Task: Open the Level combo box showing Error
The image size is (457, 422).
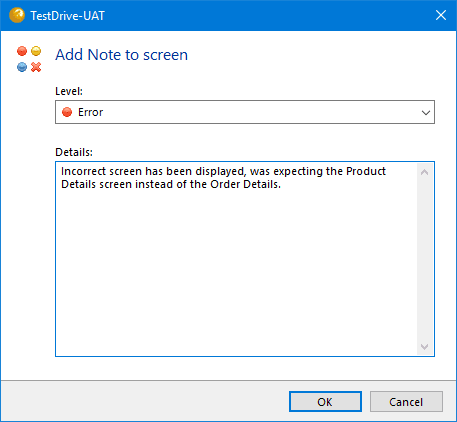Action: 245,112
